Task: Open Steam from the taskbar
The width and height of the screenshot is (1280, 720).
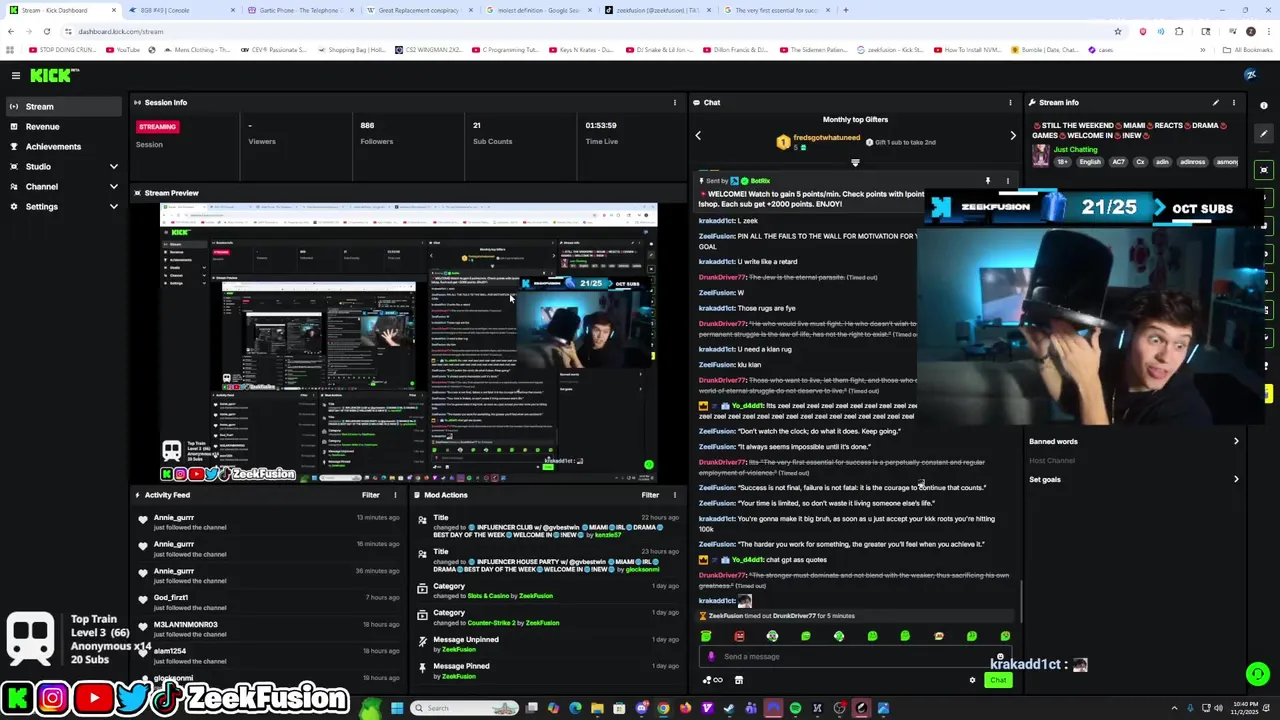Action: pos(729,708)
